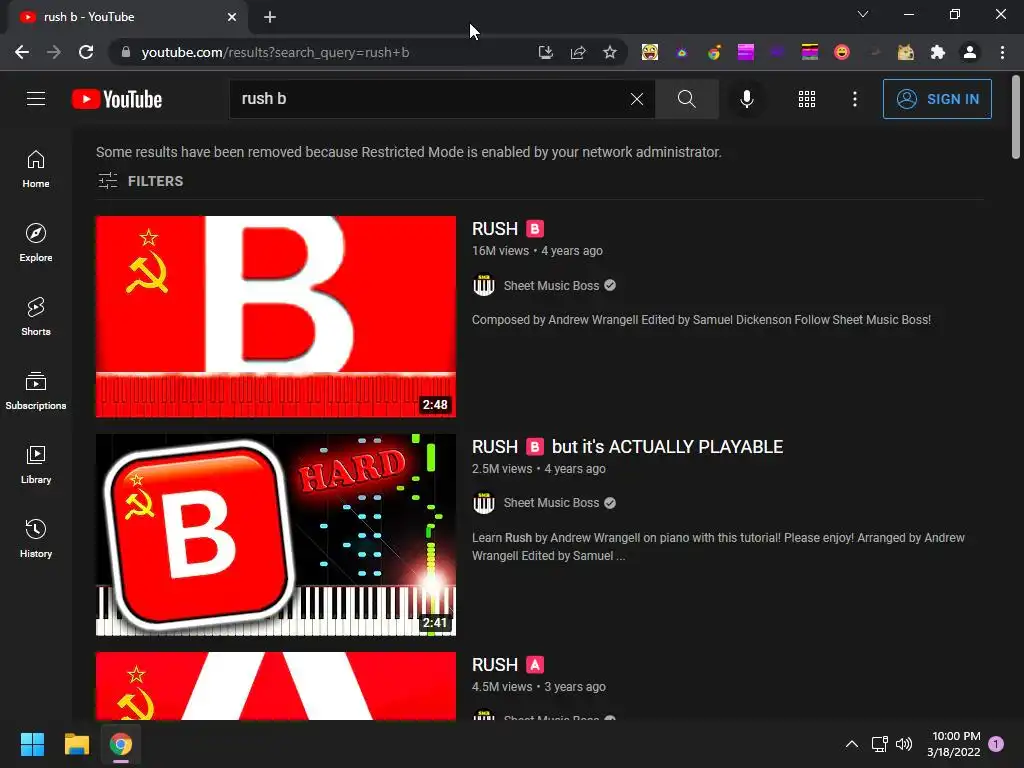
Task: Open Chrome three-dot menu
Action: tap(1002, 52)
